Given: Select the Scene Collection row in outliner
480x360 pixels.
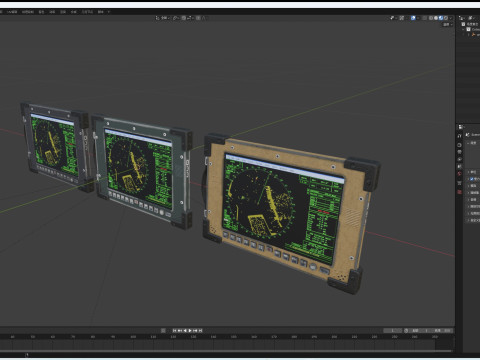Looking at the screenshot, I should click(470, 24).
